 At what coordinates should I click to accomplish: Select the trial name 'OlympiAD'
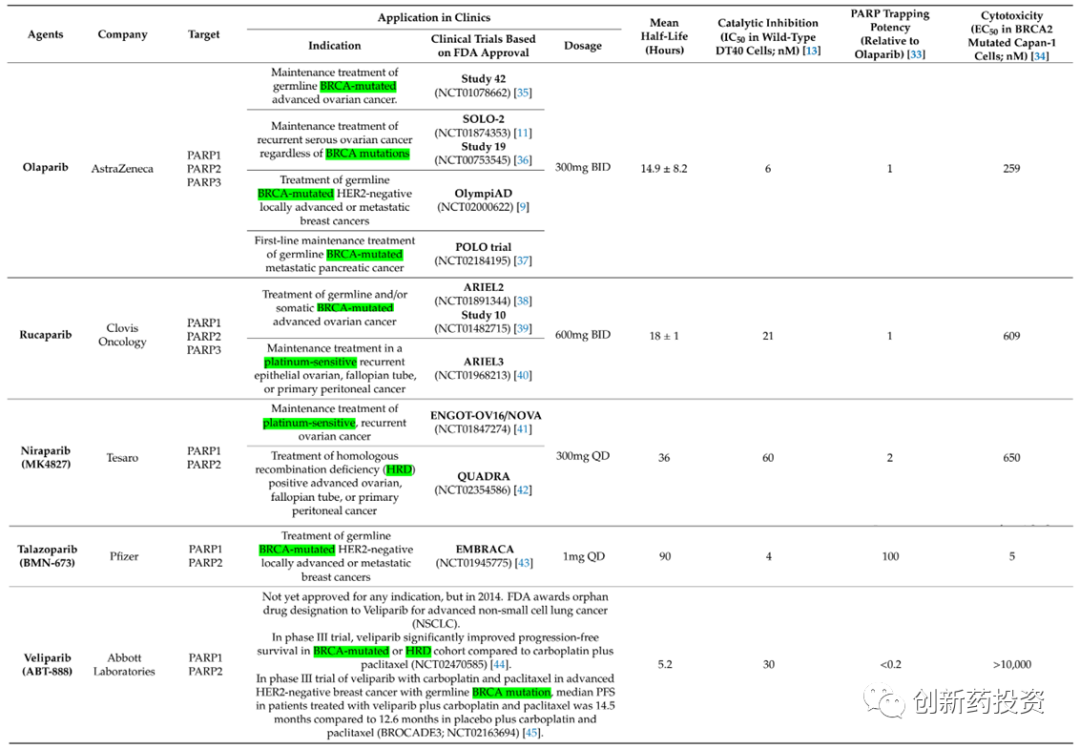coord(483,194)
